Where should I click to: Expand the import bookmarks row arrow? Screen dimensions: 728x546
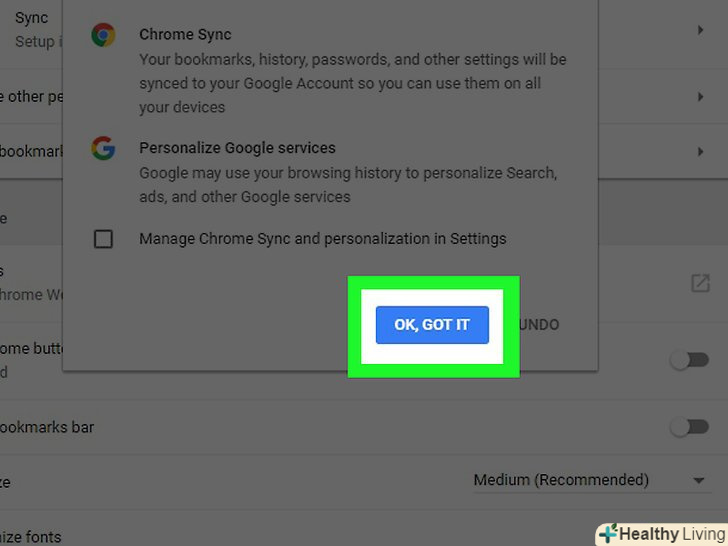(700, 151)
